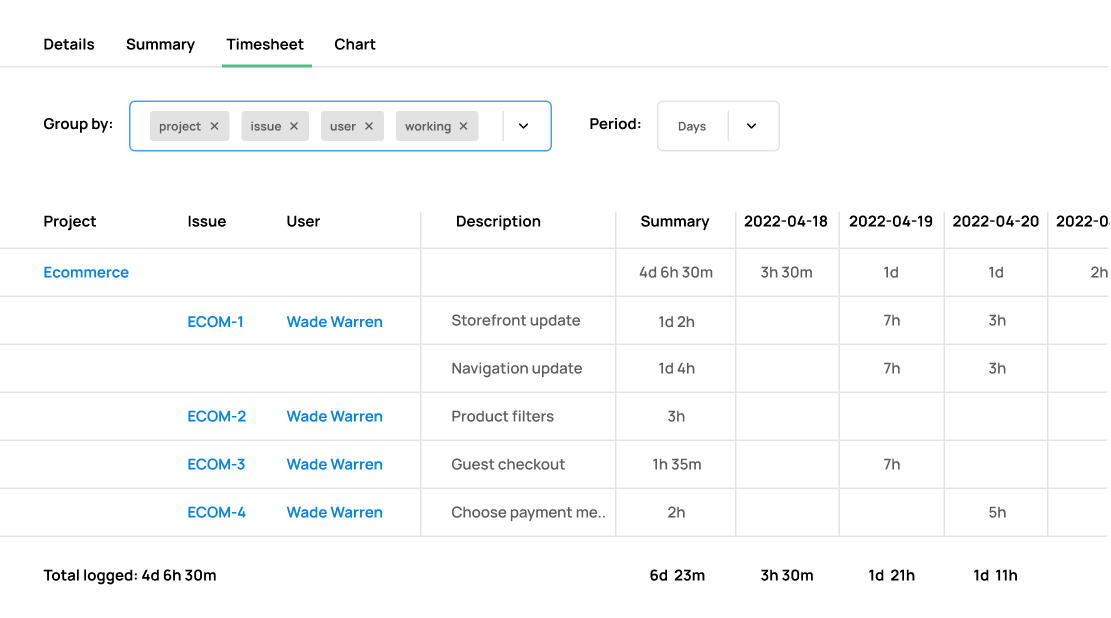This screenshot has height=618, width=1111.
Task: Expand the Period dropdown arrow
Action: click(x=751, y=126)
